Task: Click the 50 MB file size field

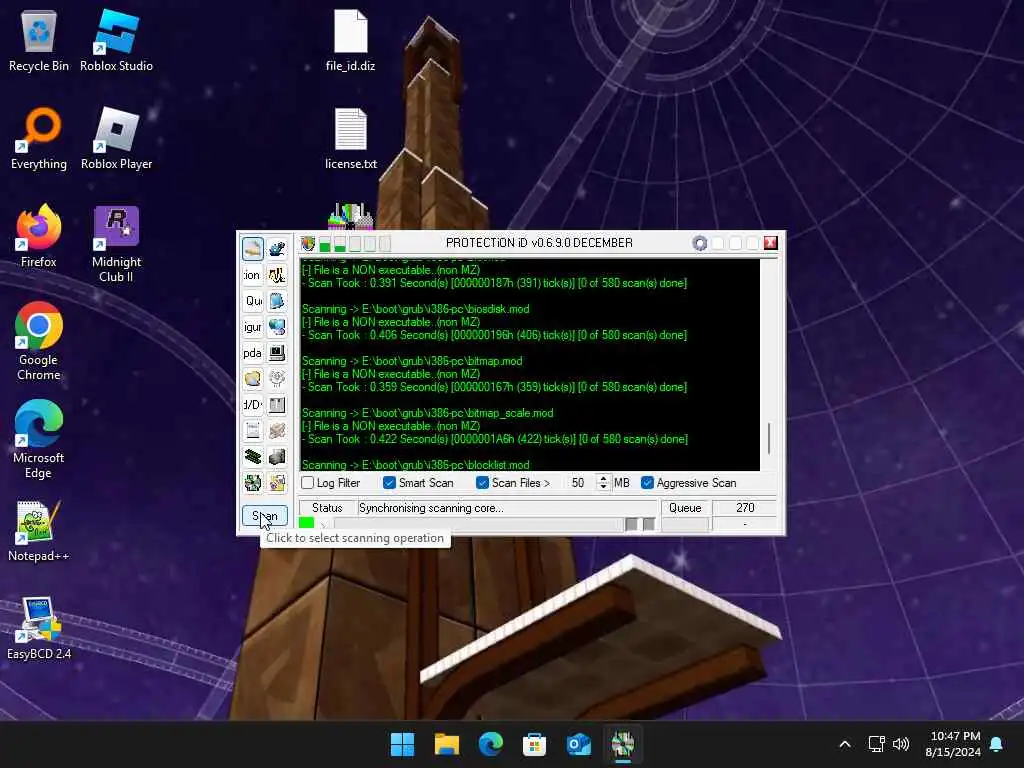Action: coord(579,483)
